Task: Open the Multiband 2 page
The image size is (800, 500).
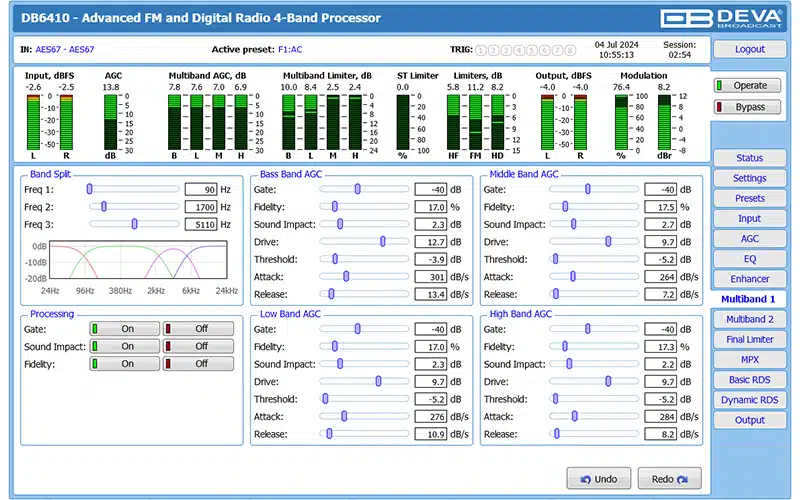Action: tap(749, 319)
